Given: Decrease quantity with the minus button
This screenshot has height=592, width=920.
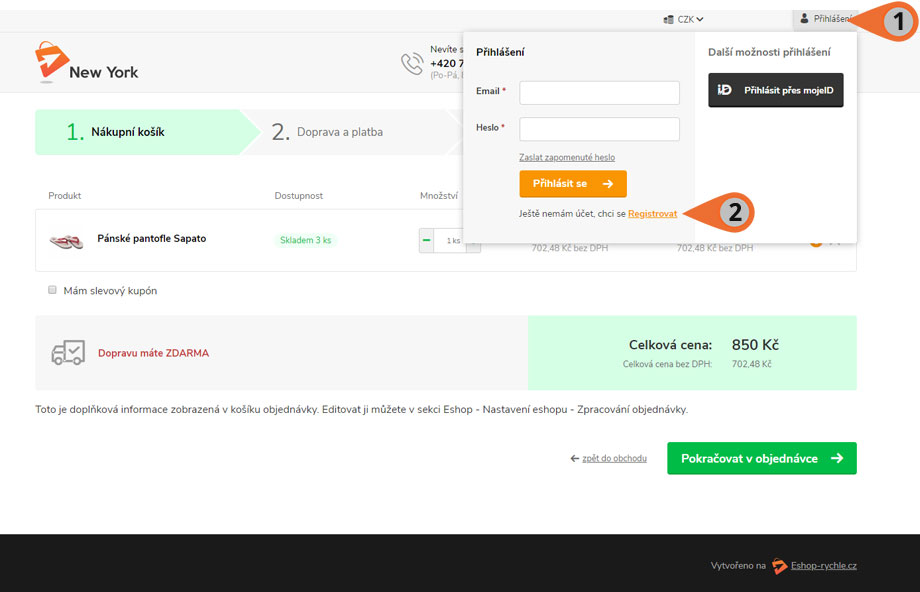Looking at the screenshot, I should click(427, 241).
